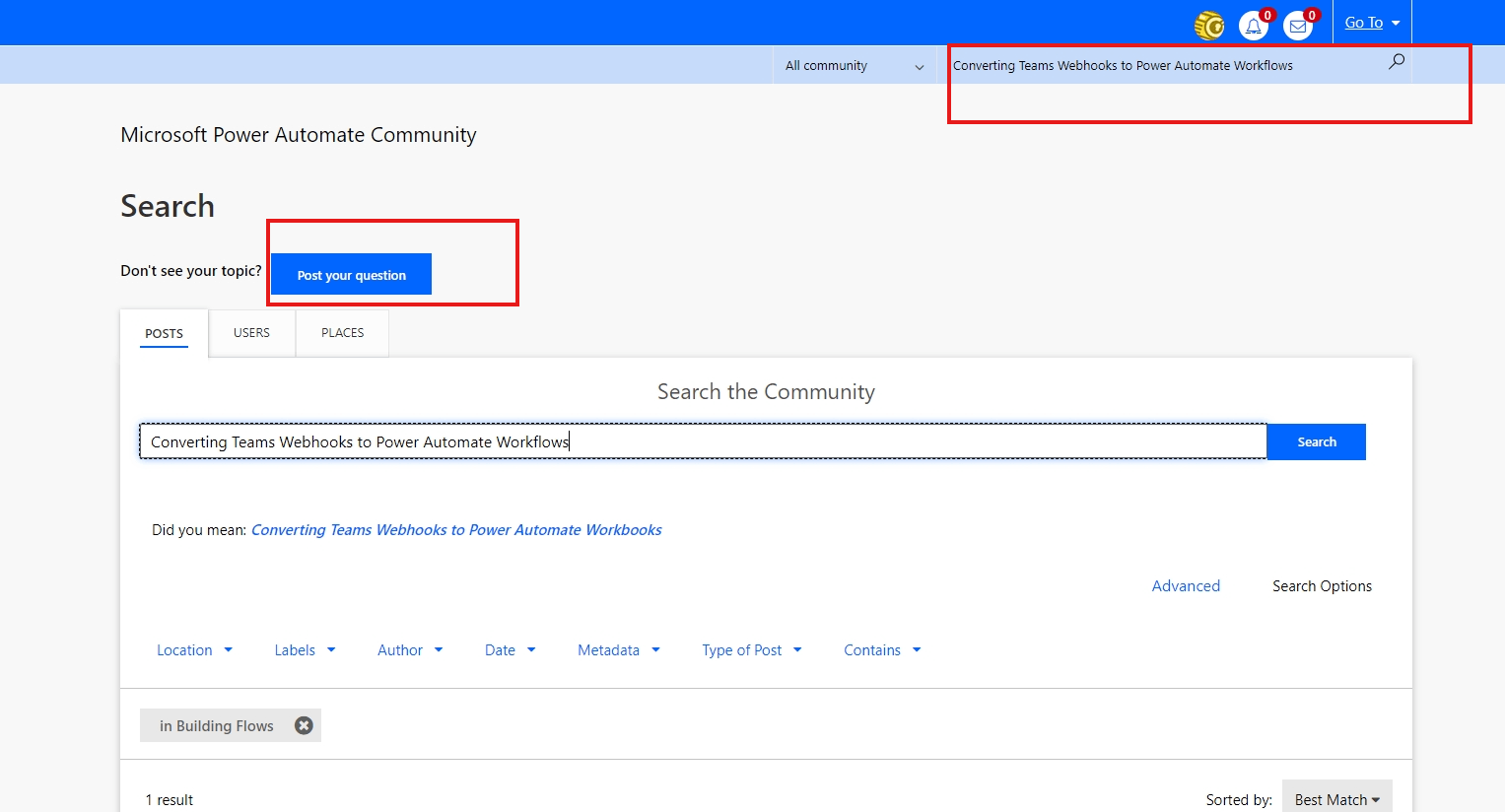
Task: Expand the Metadata filter
Action: (619, 650)
